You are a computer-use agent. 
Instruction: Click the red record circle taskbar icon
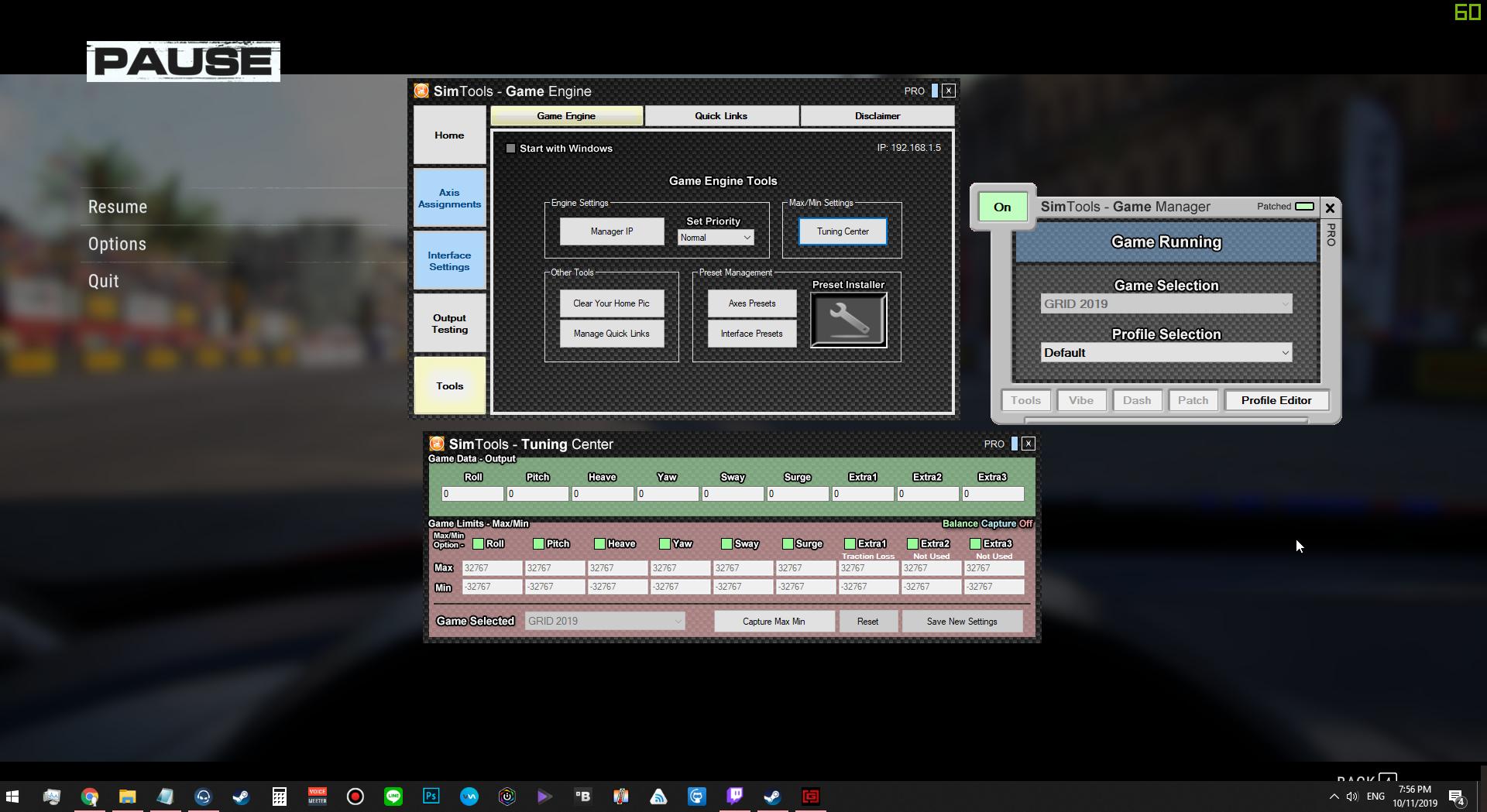355,796
